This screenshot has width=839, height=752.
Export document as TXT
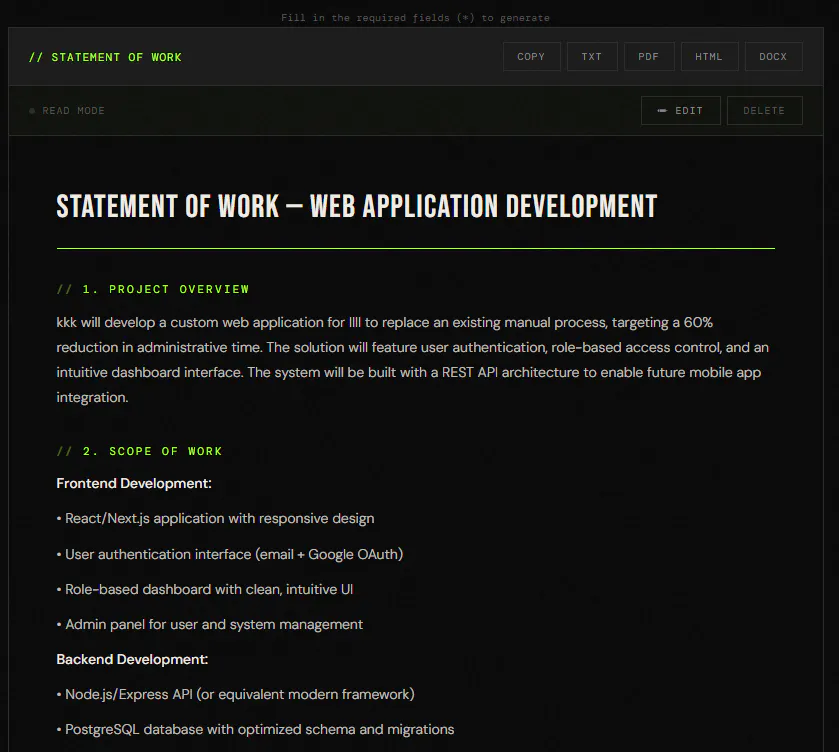click(592, 57)
